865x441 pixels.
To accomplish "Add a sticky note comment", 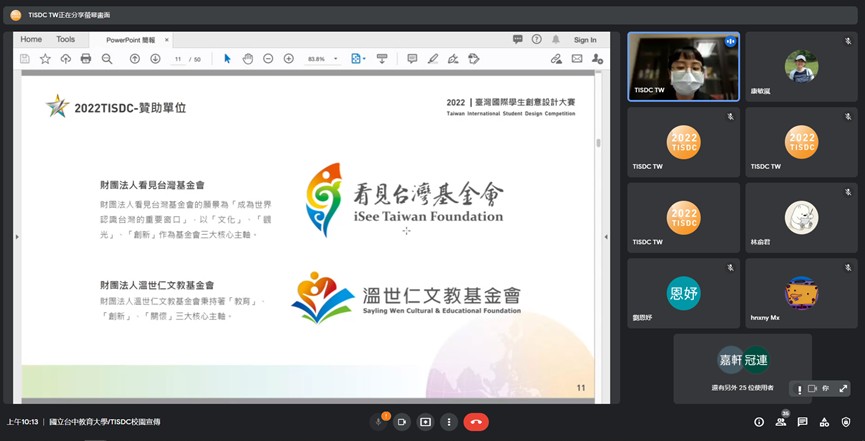I will [x=412, y=59].
